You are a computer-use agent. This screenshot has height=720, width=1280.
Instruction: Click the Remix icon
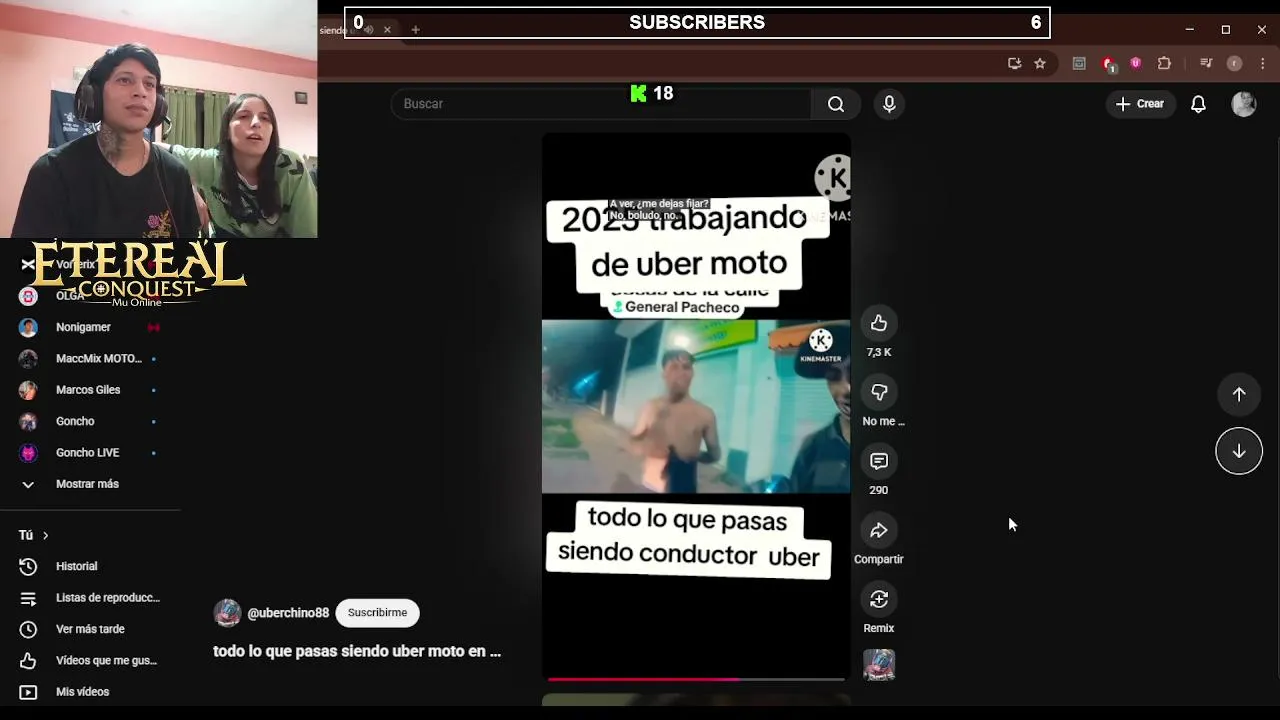[x=879, y=599]
